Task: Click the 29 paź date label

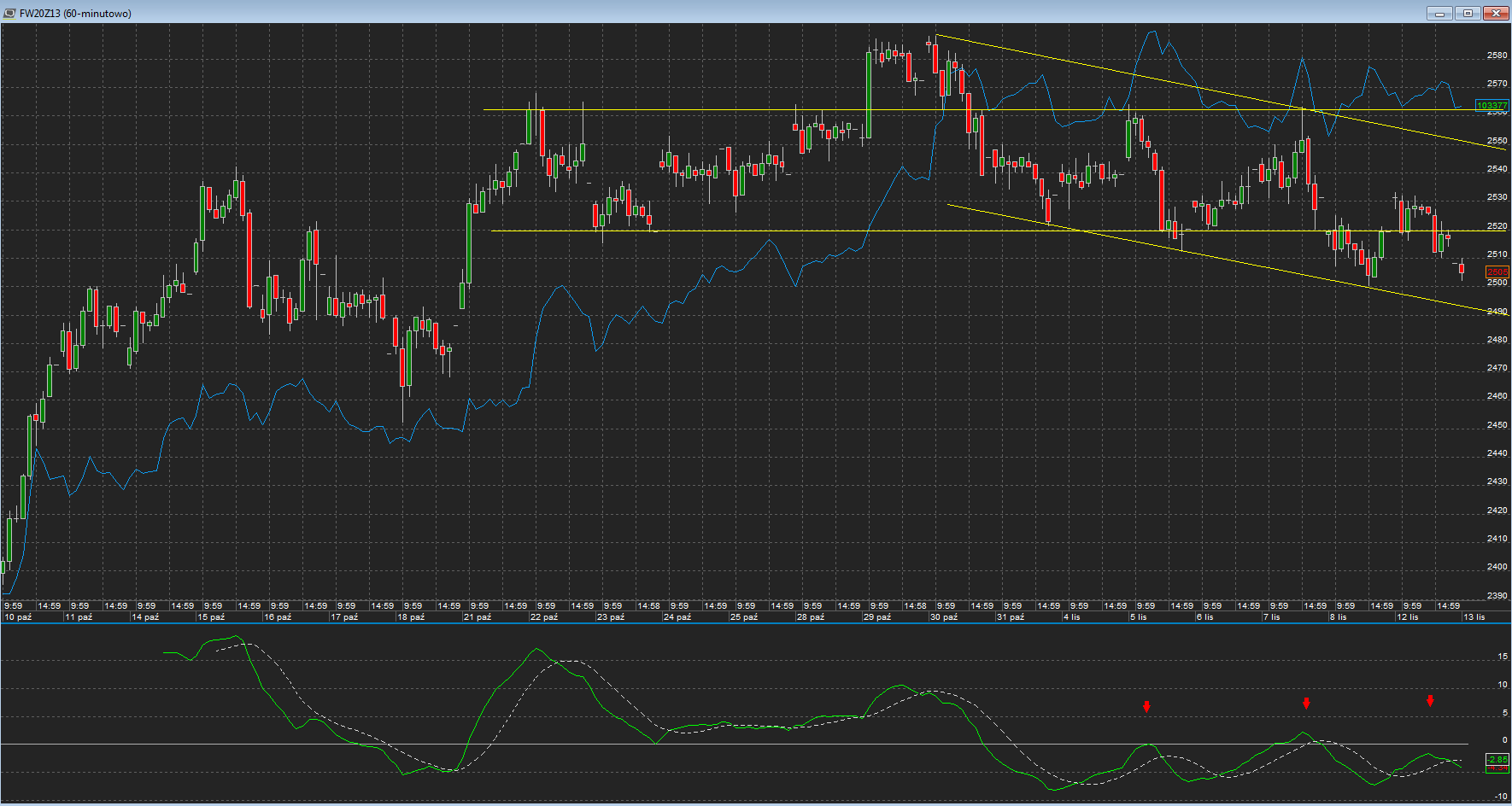Action: pyautogui.click(x=878, y=617)
